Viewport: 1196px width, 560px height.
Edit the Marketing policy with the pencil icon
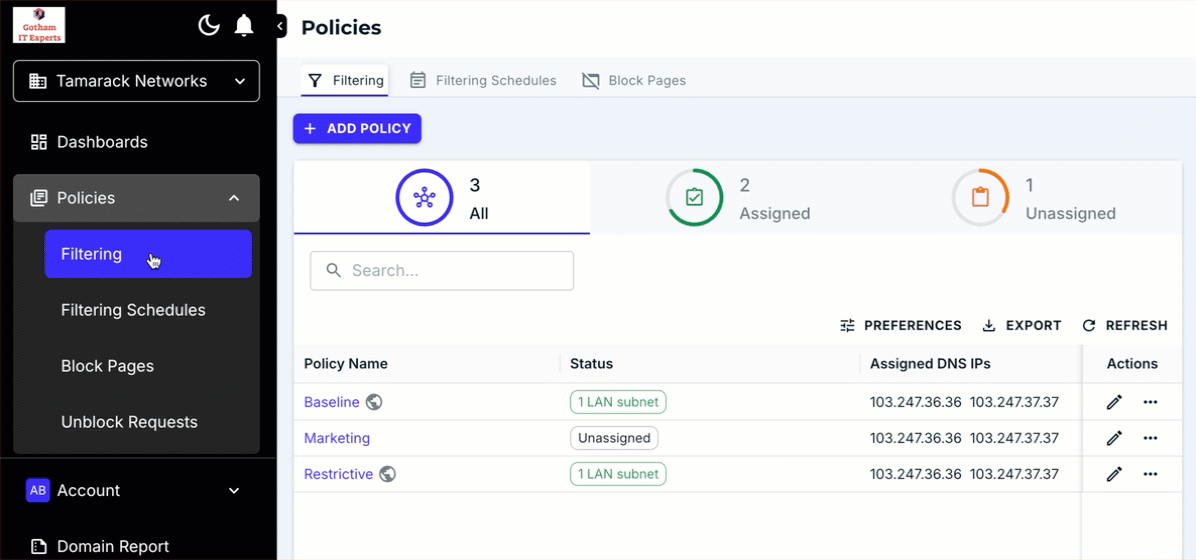(1114, 438)
